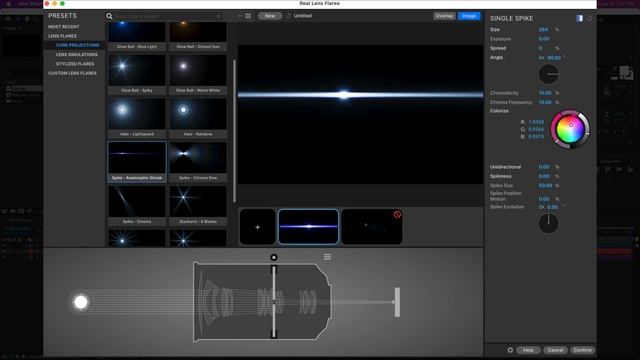Click the reload icon beside Untitled

click(288, 16)
